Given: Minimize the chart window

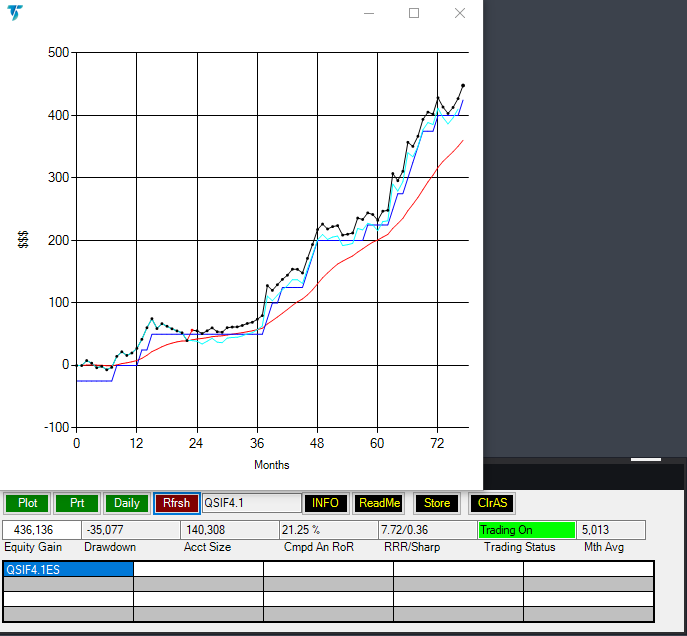Looking at the screenshot, I should (x=368, y=13).
